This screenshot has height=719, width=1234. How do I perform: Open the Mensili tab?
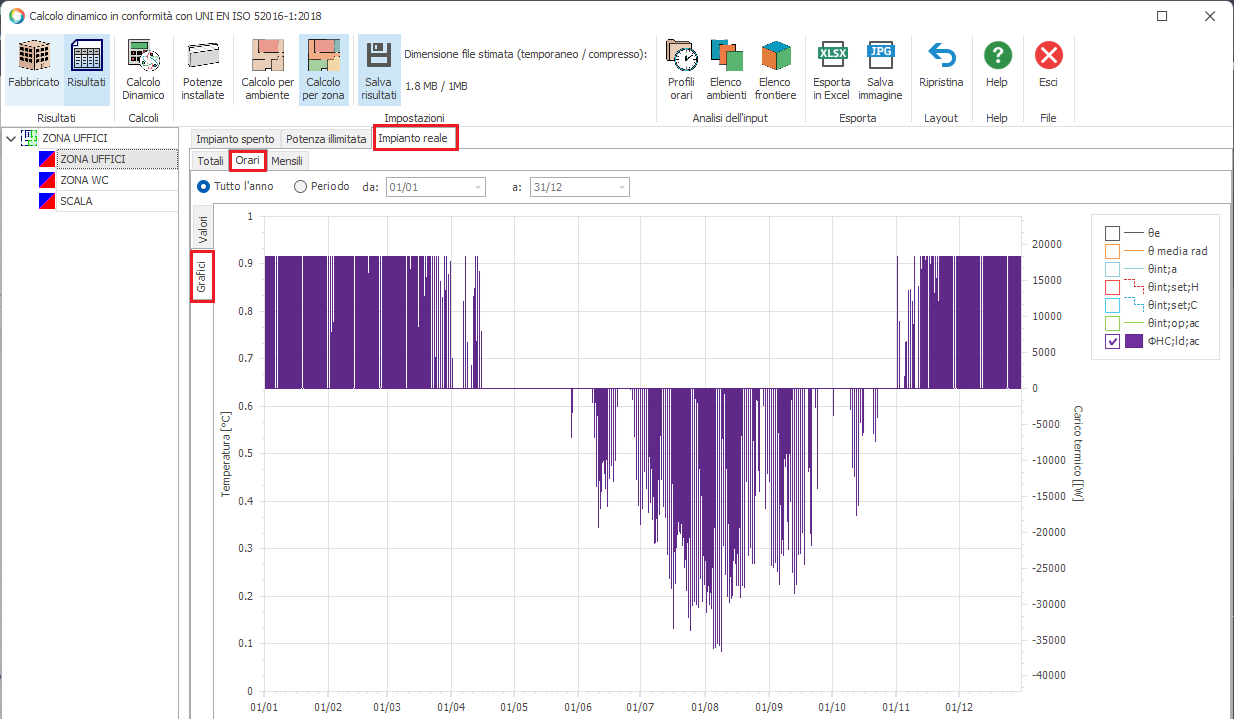point(287,161)
